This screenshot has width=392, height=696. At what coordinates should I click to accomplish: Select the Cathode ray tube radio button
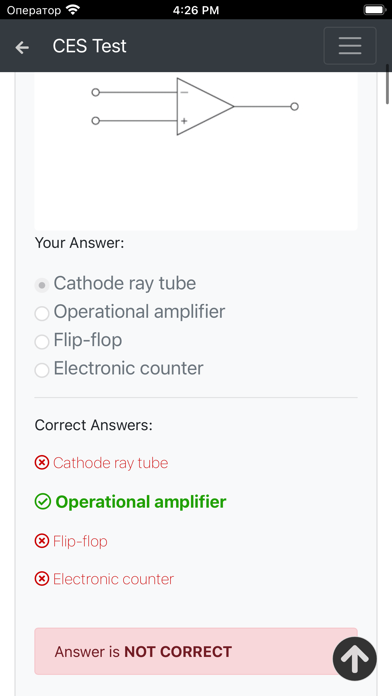tap(42, 285)
